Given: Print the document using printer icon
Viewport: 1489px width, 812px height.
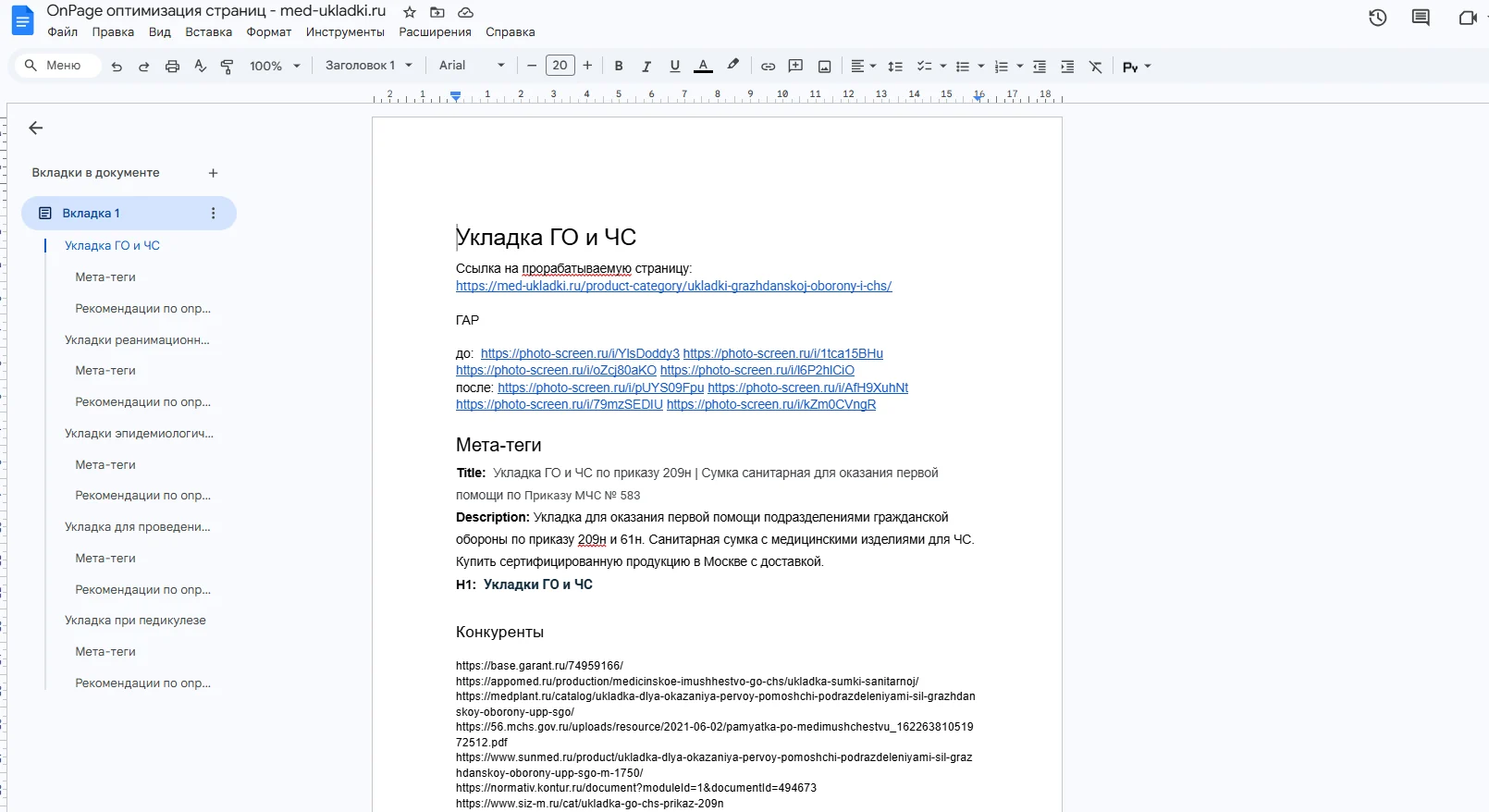Looking at the screenshot, I should tap(172, 67).
